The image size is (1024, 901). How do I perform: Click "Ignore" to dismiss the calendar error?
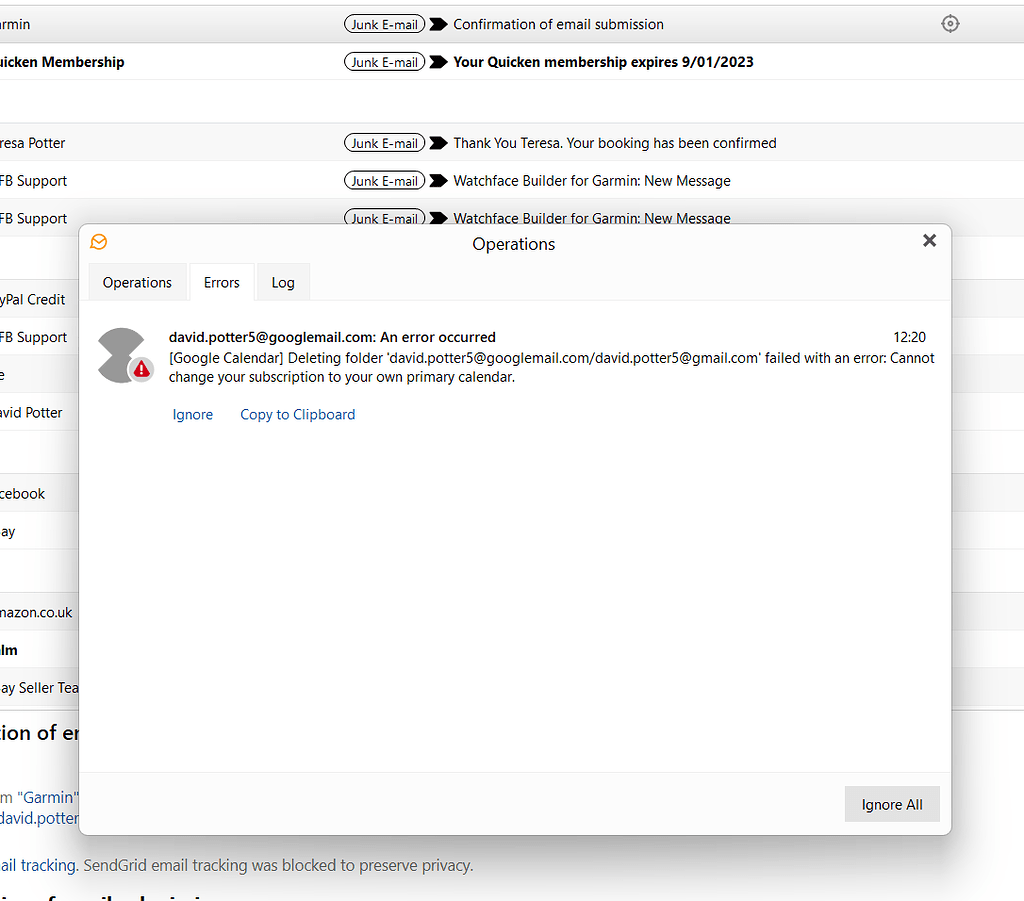point(192,414)
